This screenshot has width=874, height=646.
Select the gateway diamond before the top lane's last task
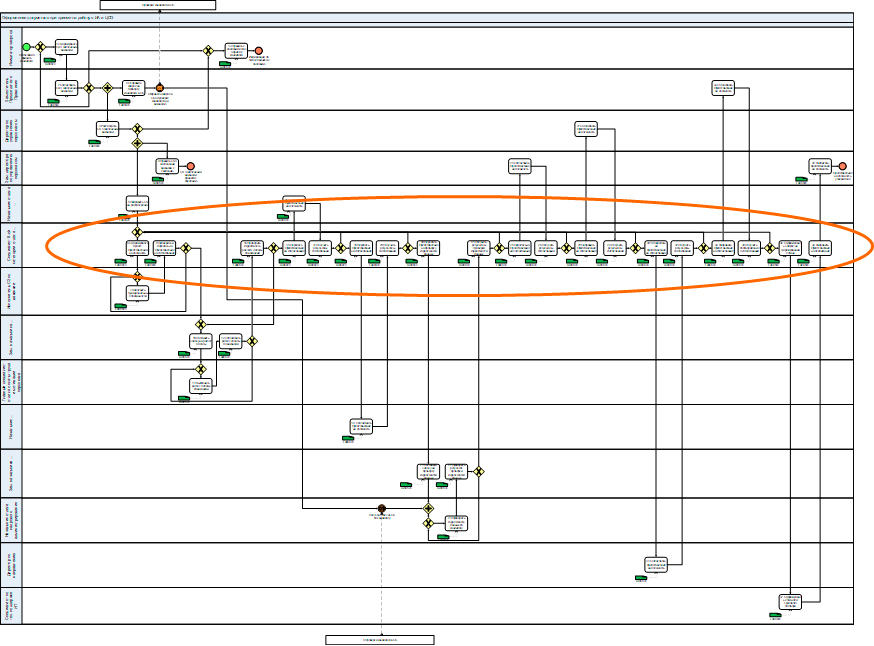click(x=208, y=50)
